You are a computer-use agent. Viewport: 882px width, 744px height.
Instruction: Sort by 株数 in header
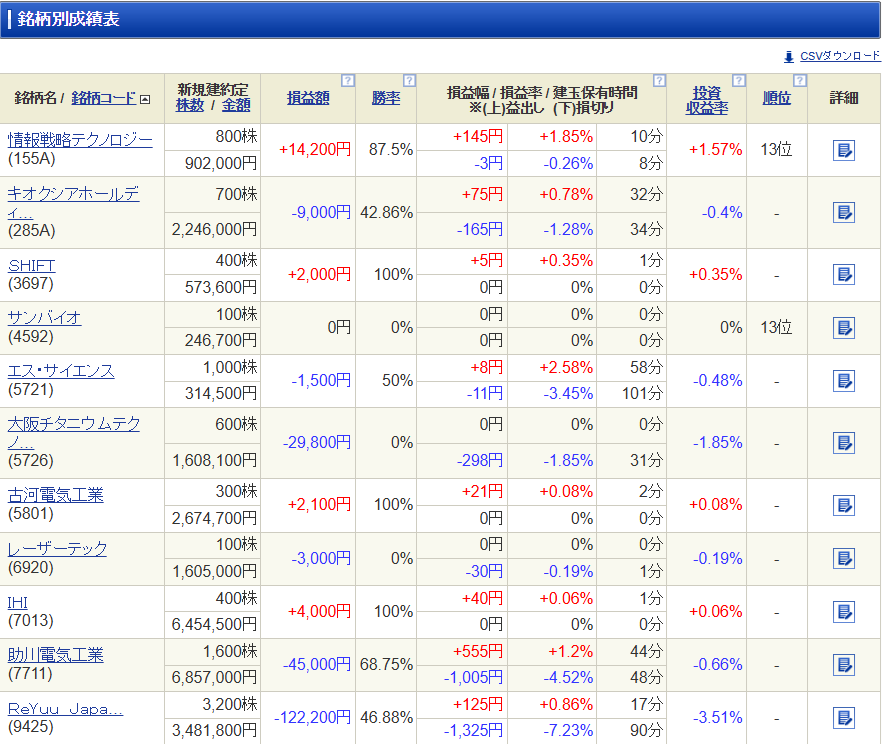(x=189, y=105)
